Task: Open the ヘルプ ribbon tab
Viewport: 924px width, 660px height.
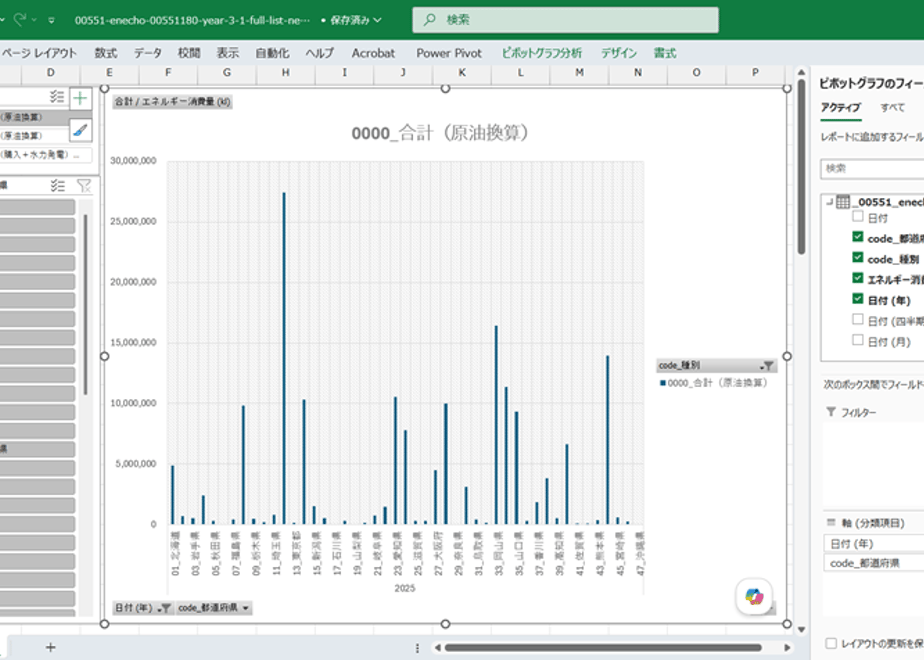Action: 319,53
